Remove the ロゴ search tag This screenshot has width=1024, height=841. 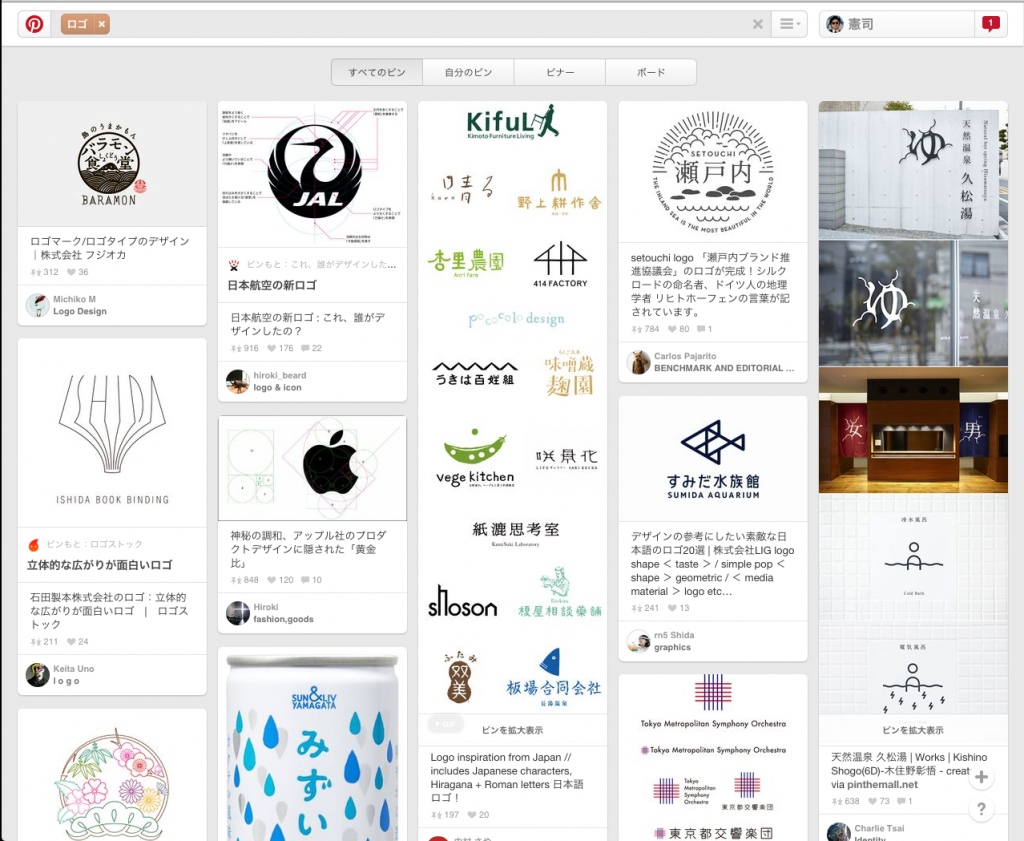point(102,24)
